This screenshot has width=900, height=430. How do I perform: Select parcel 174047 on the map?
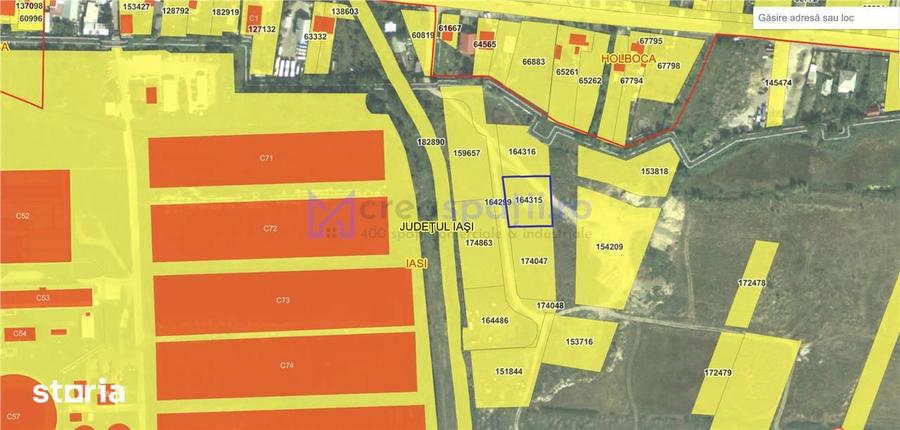tap(534, 261)
